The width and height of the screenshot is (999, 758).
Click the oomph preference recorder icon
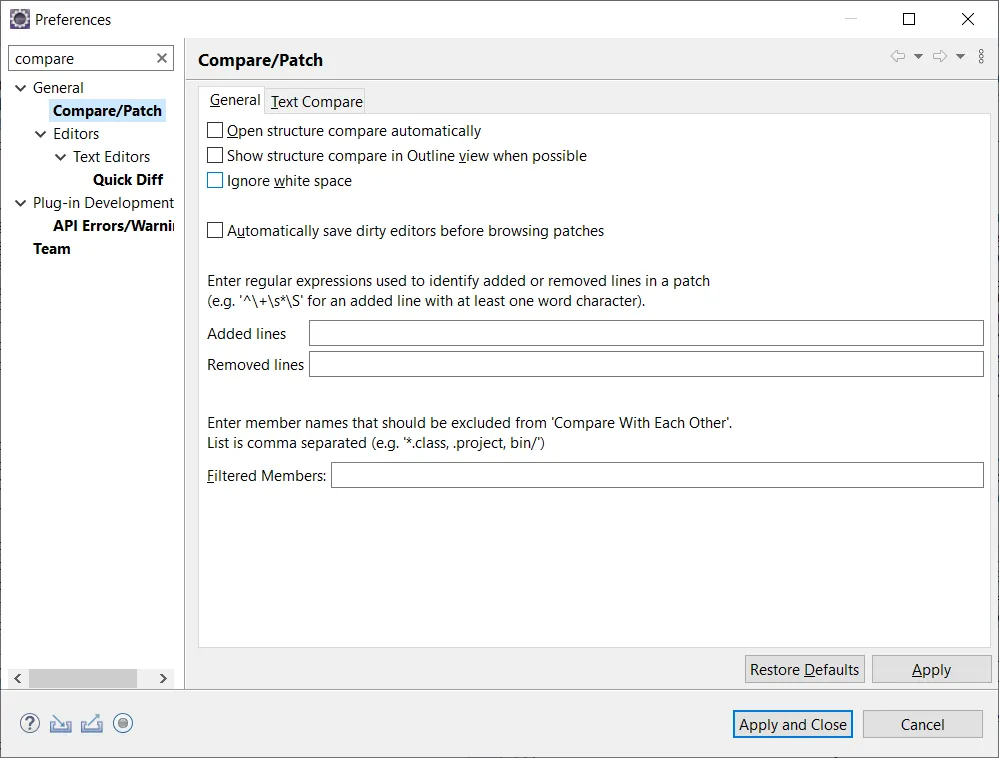point(123,723)
